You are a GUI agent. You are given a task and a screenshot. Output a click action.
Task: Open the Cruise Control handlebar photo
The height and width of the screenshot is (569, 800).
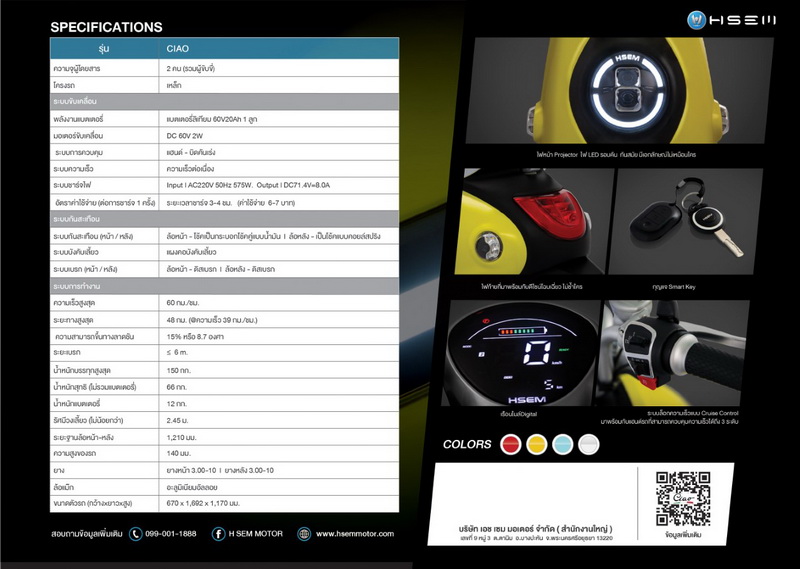point(672,353)
